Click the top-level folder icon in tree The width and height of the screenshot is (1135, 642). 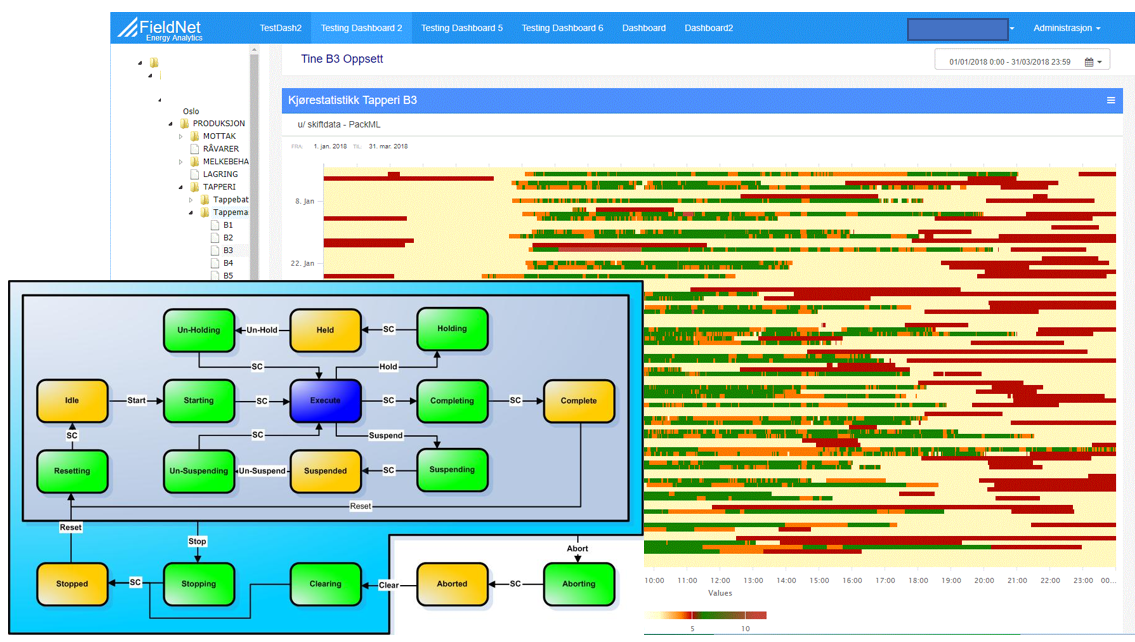click(x=153, y=62)
